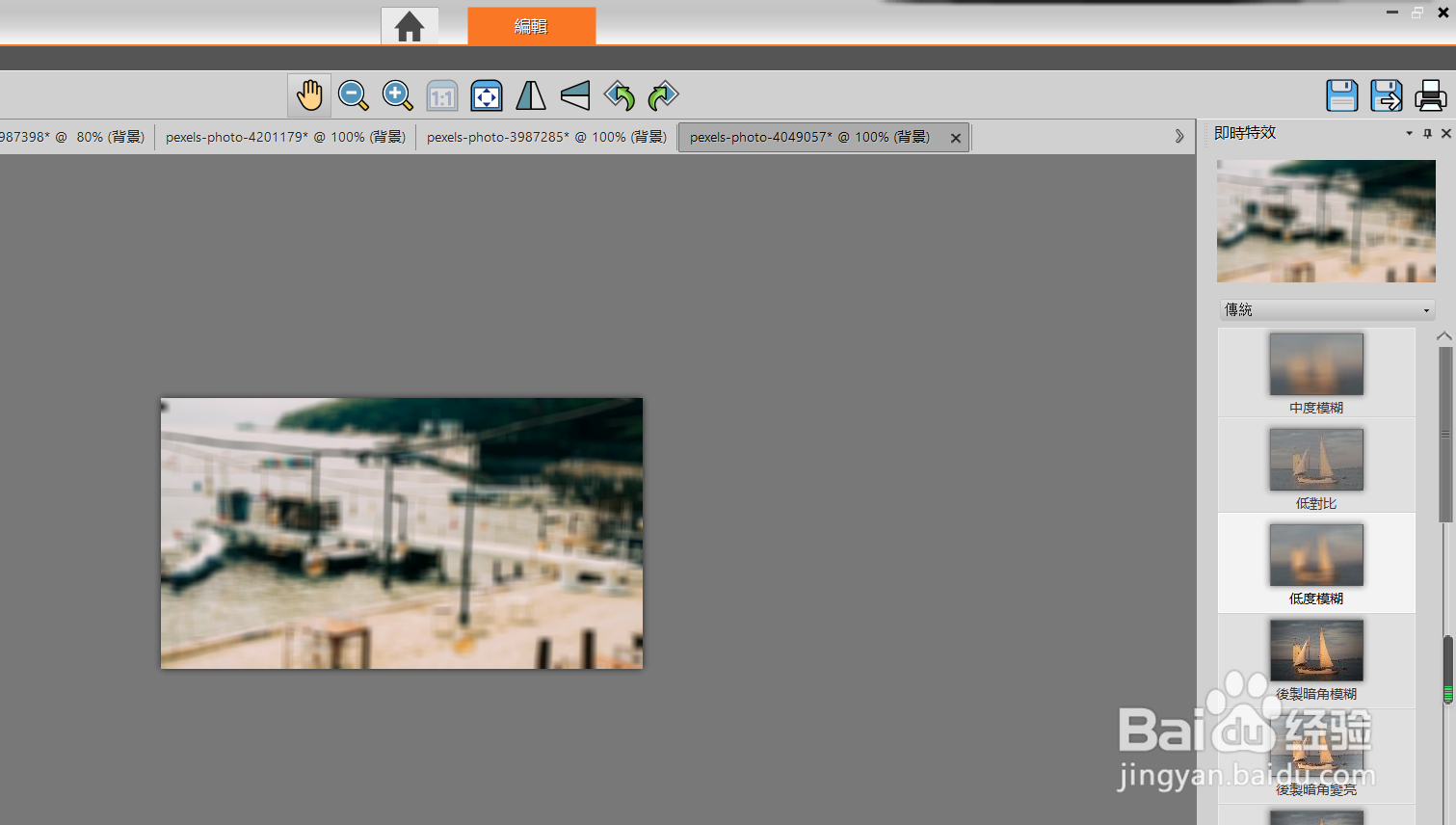
Task: Apply the 後製暗角變亮 effect
Action: 1316,756
